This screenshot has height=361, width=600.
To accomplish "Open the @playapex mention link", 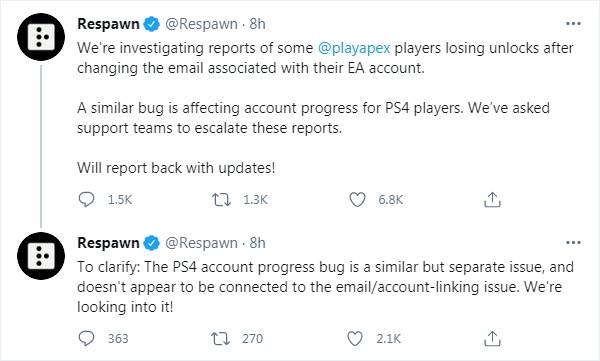I will [354, 48].
